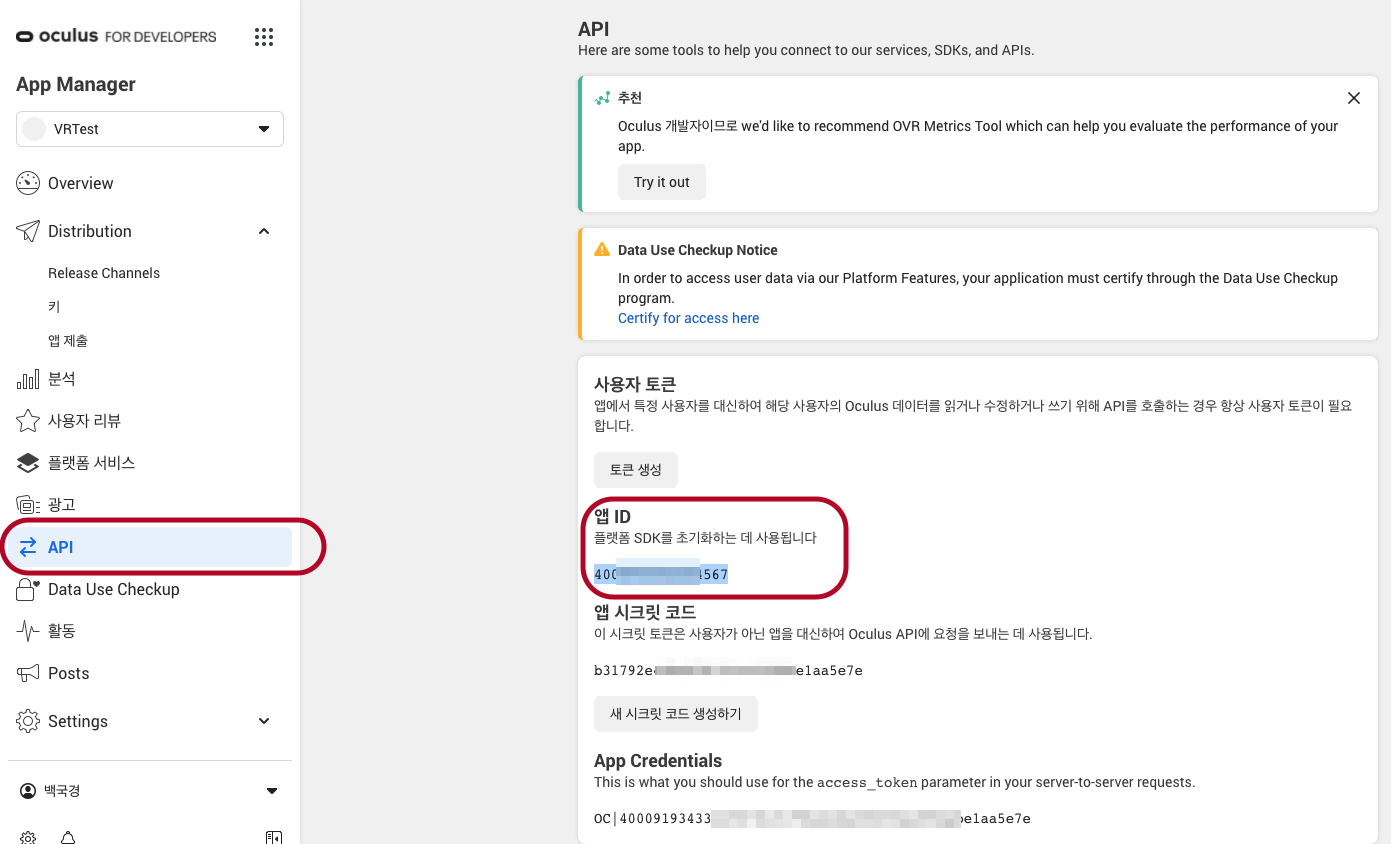
Task: Click the yellow warning triangle icon
Action: tap(602, 250)
